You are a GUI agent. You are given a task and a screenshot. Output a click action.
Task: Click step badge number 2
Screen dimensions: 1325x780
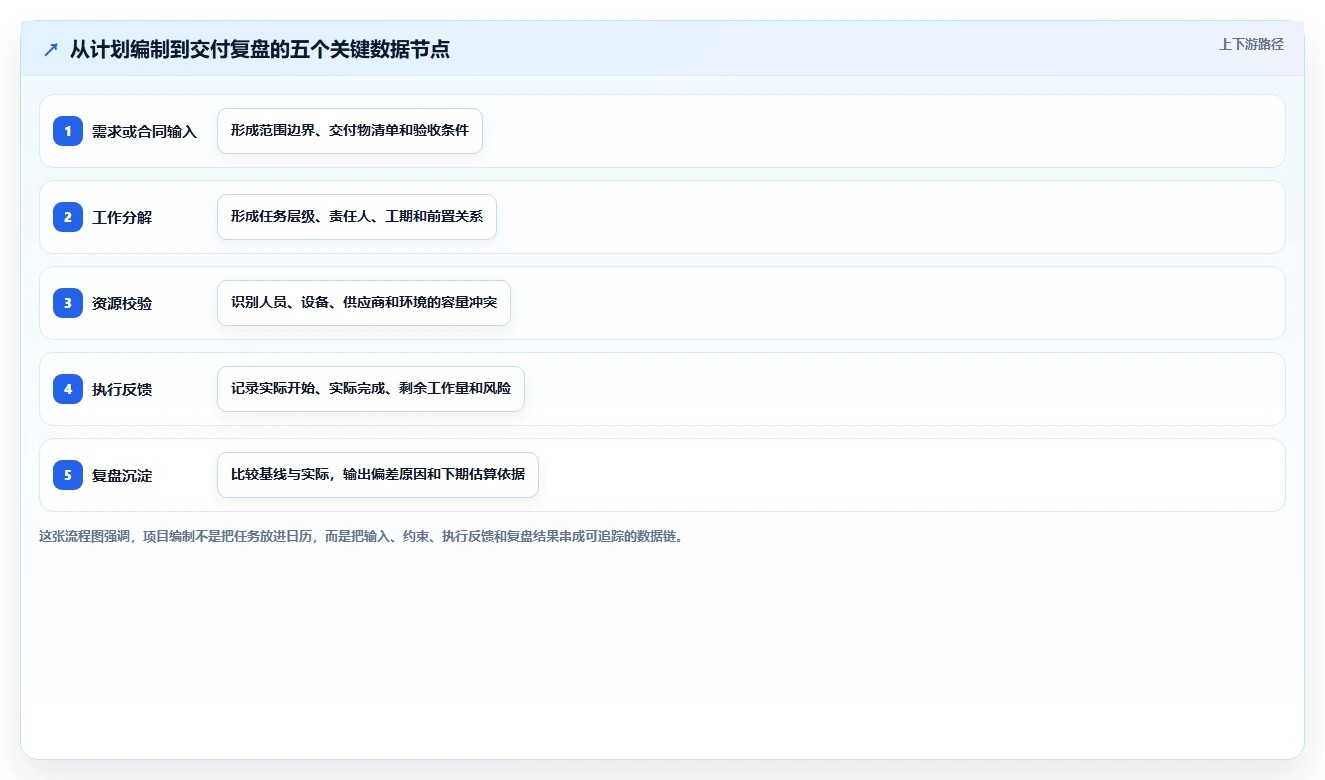68,217
